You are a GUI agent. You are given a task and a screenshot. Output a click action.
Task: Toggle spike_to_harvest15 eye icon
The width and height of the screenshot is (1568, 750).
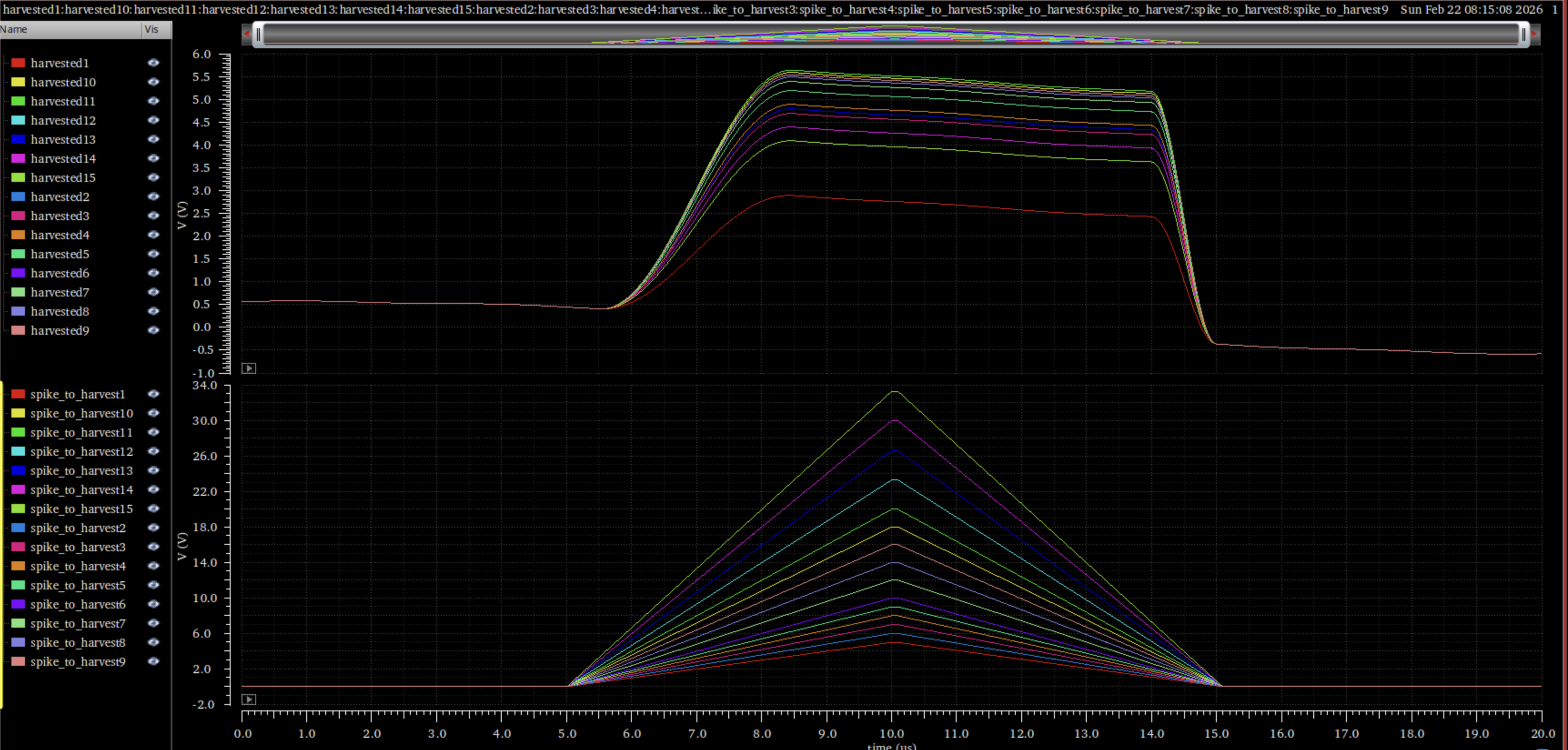click(x=153, y=508)
